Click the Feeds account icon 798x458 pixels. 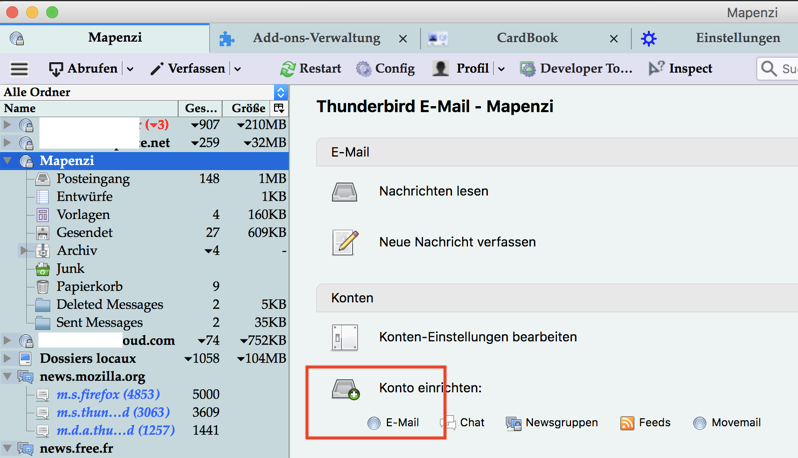[627, 423]
